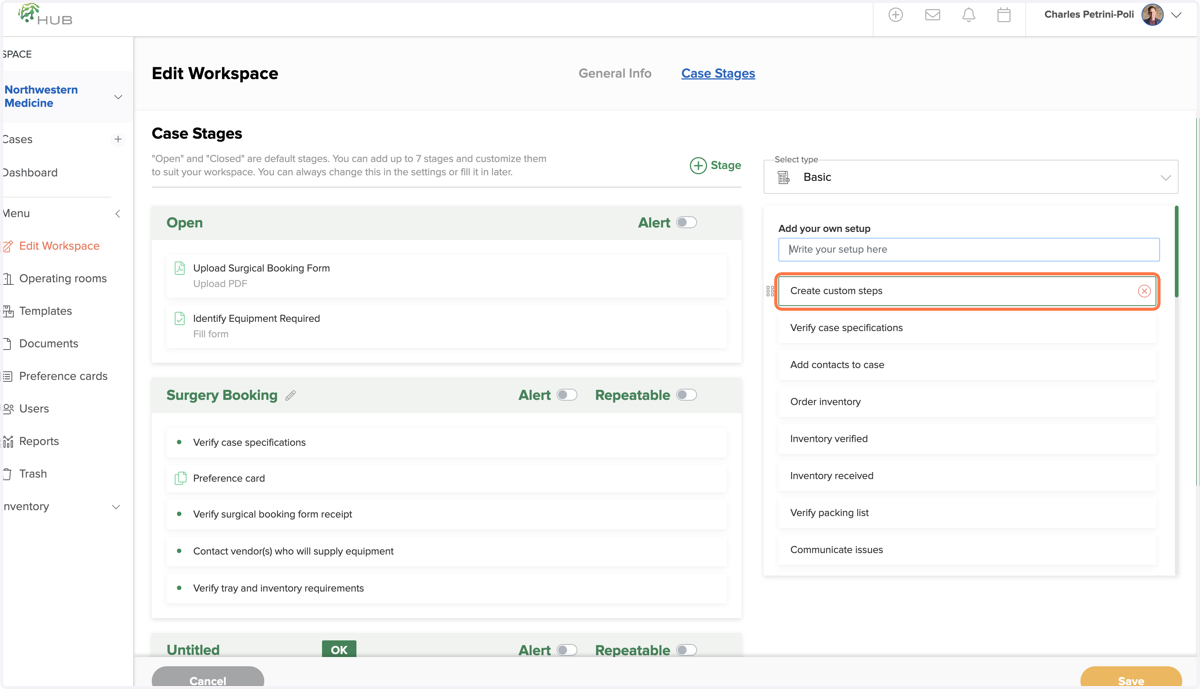1200x689 pixels.
Task: Select 'Inventory received' setup item
Action: [968, 476]
